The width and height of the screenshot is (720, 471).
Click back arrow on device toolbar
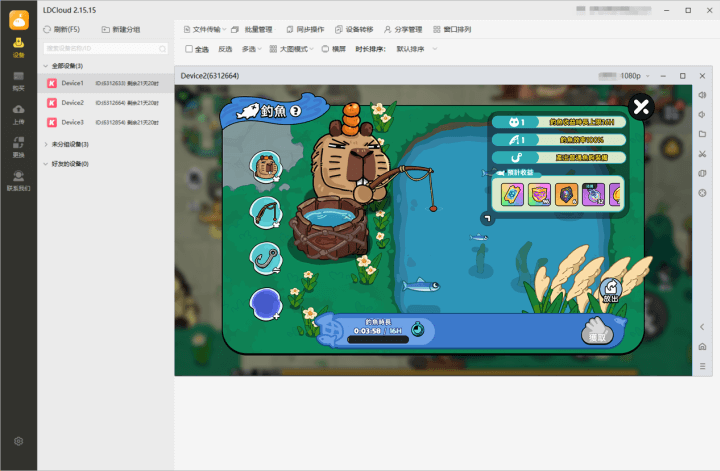pos(702,327)
